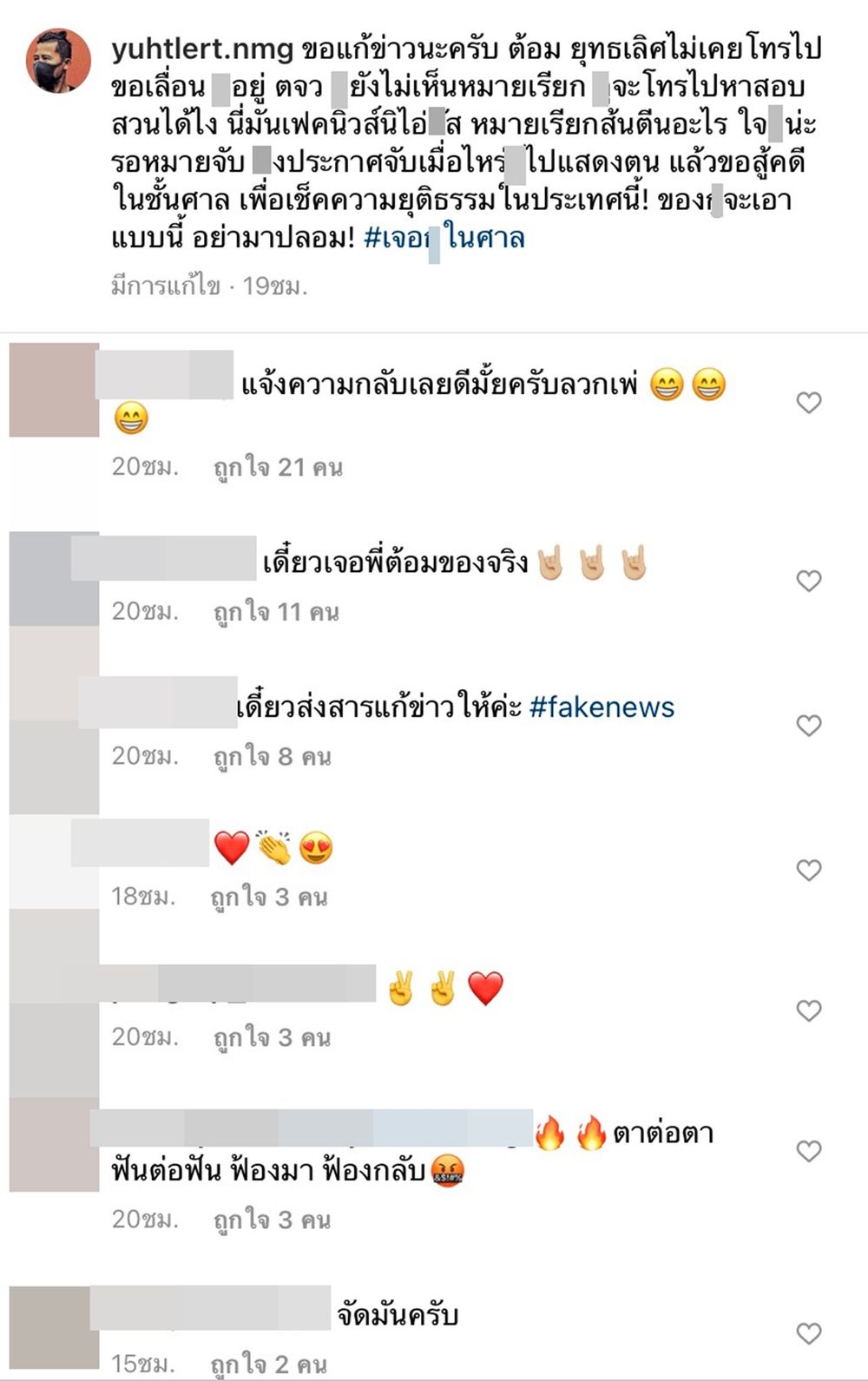868x1381 pixels.
Task: Like the comment containing #fakenews
Action: point(809,726)
